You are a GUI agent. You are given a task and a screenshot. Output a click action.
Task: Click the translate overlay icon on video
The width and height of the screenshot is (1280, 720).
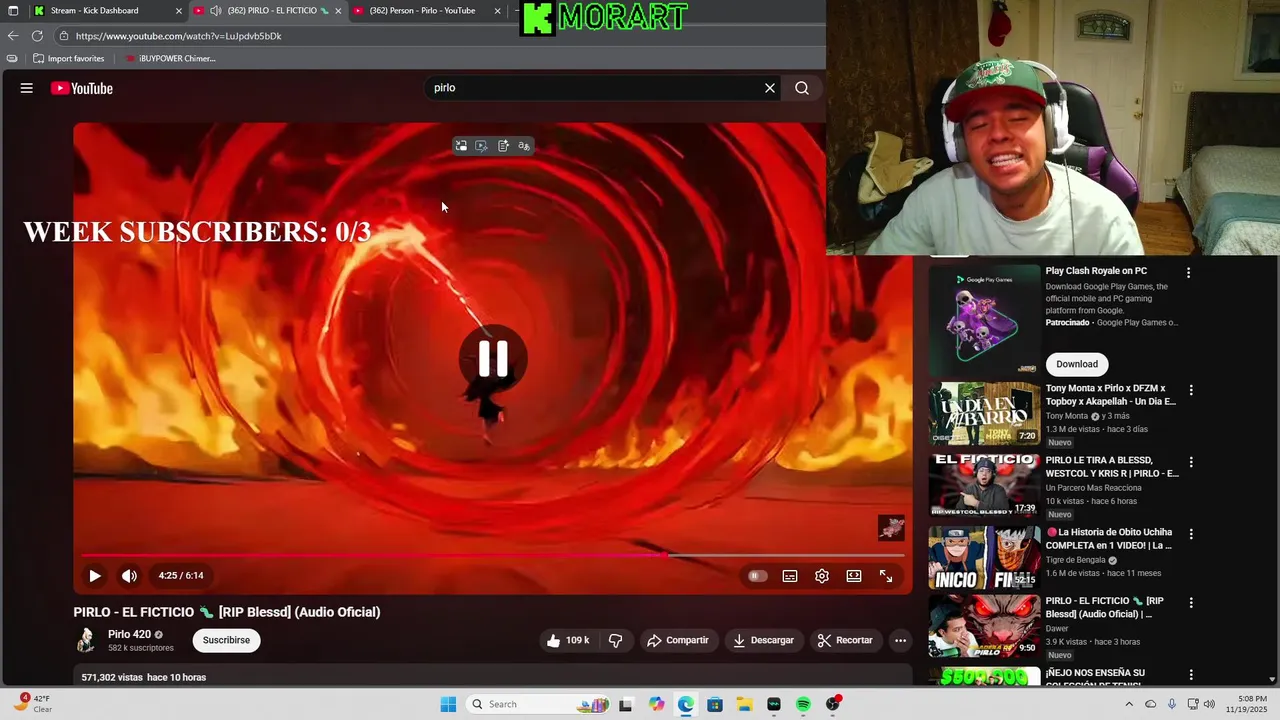(x=524, y=146)
